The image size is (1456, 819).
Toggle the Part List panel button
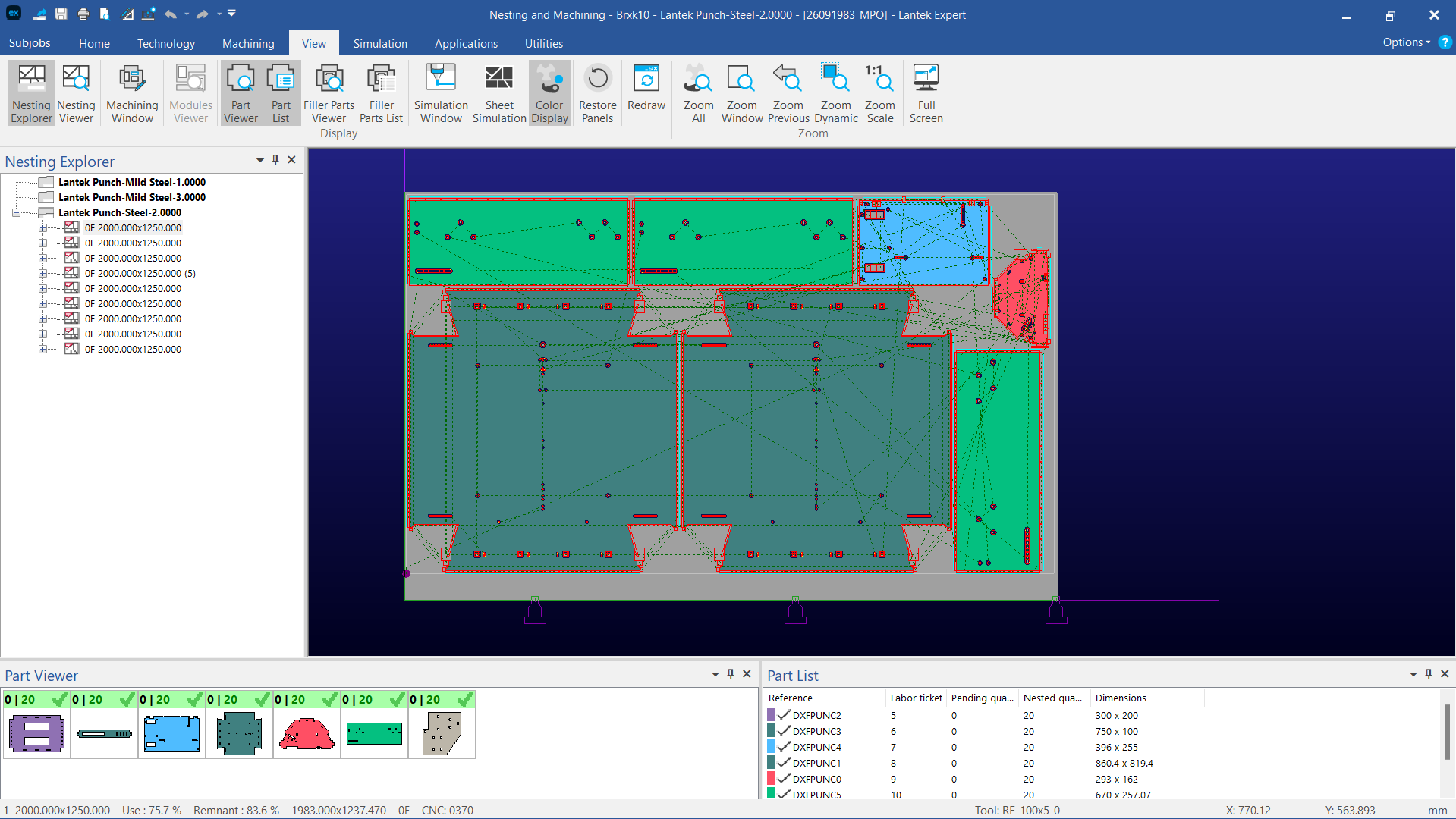click(x=281, y=93)
